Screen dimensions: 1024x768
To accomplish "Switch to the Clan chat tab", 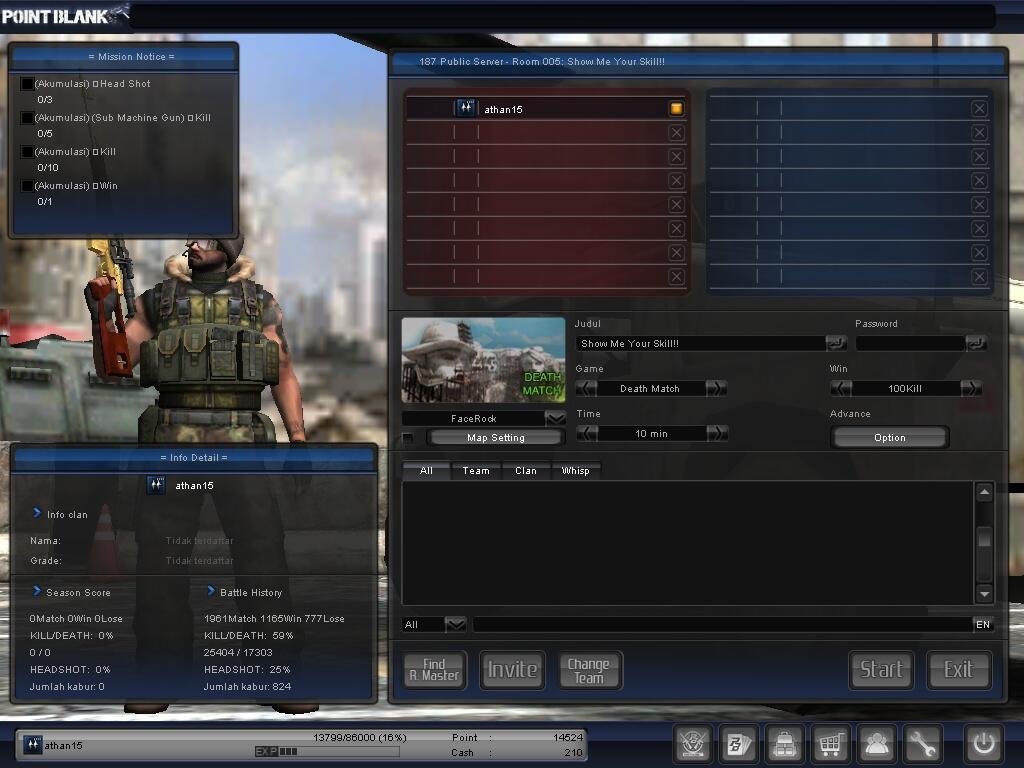I will pos(526,470).
